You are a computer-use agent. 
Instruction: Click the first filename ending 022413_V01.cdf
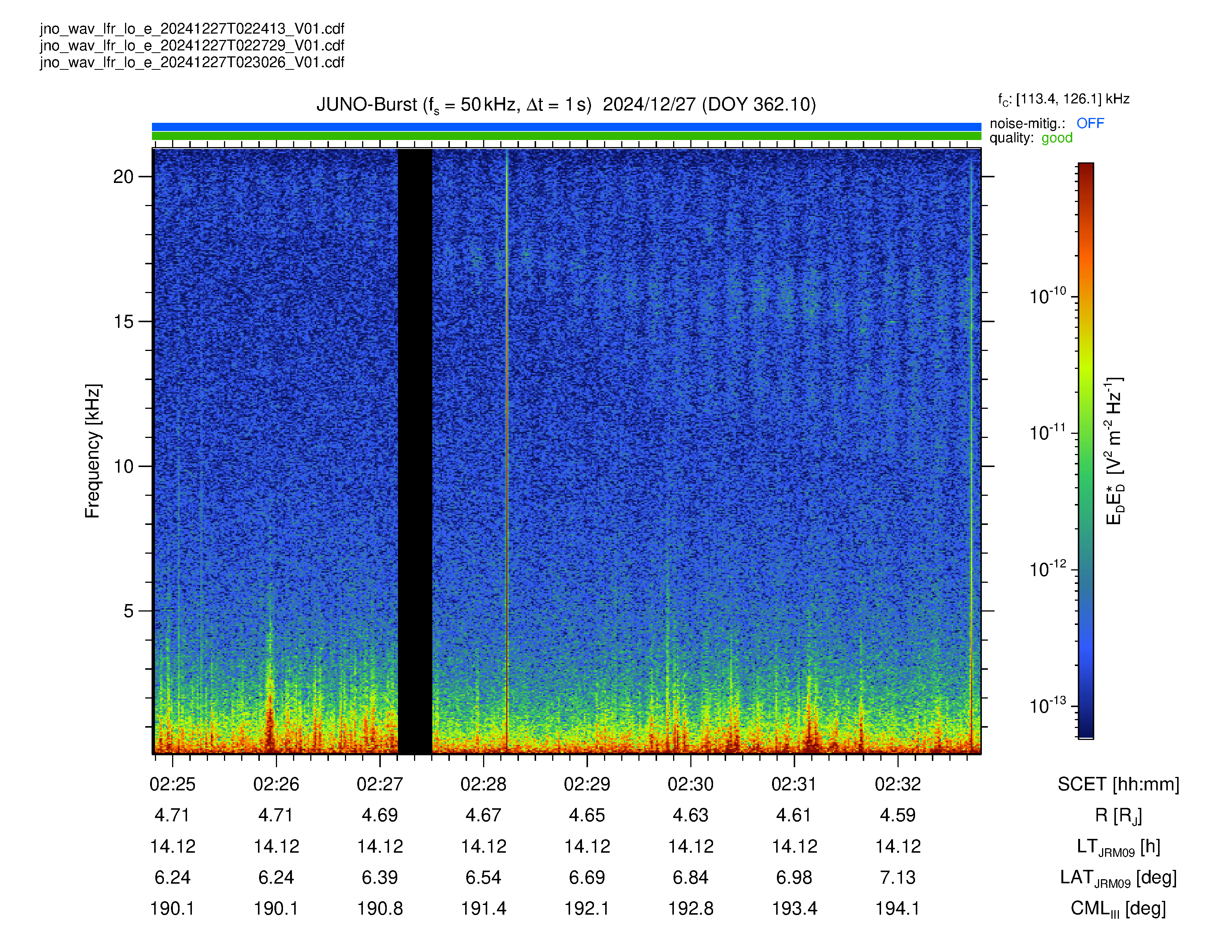192,29
